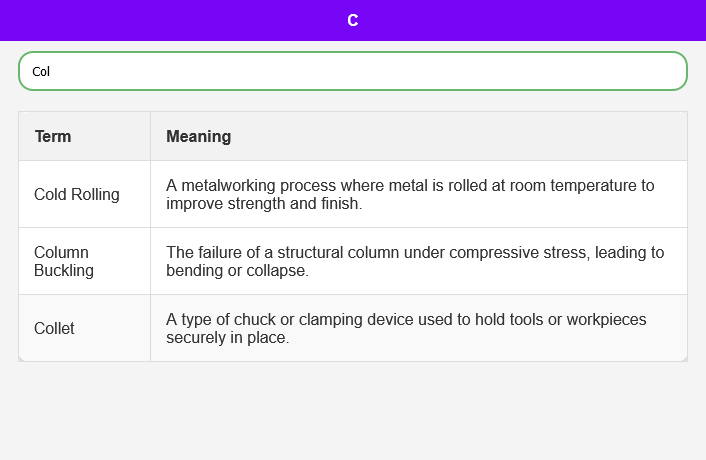Click the "Collet" term
706x460 pixels.
coord(54,328)
